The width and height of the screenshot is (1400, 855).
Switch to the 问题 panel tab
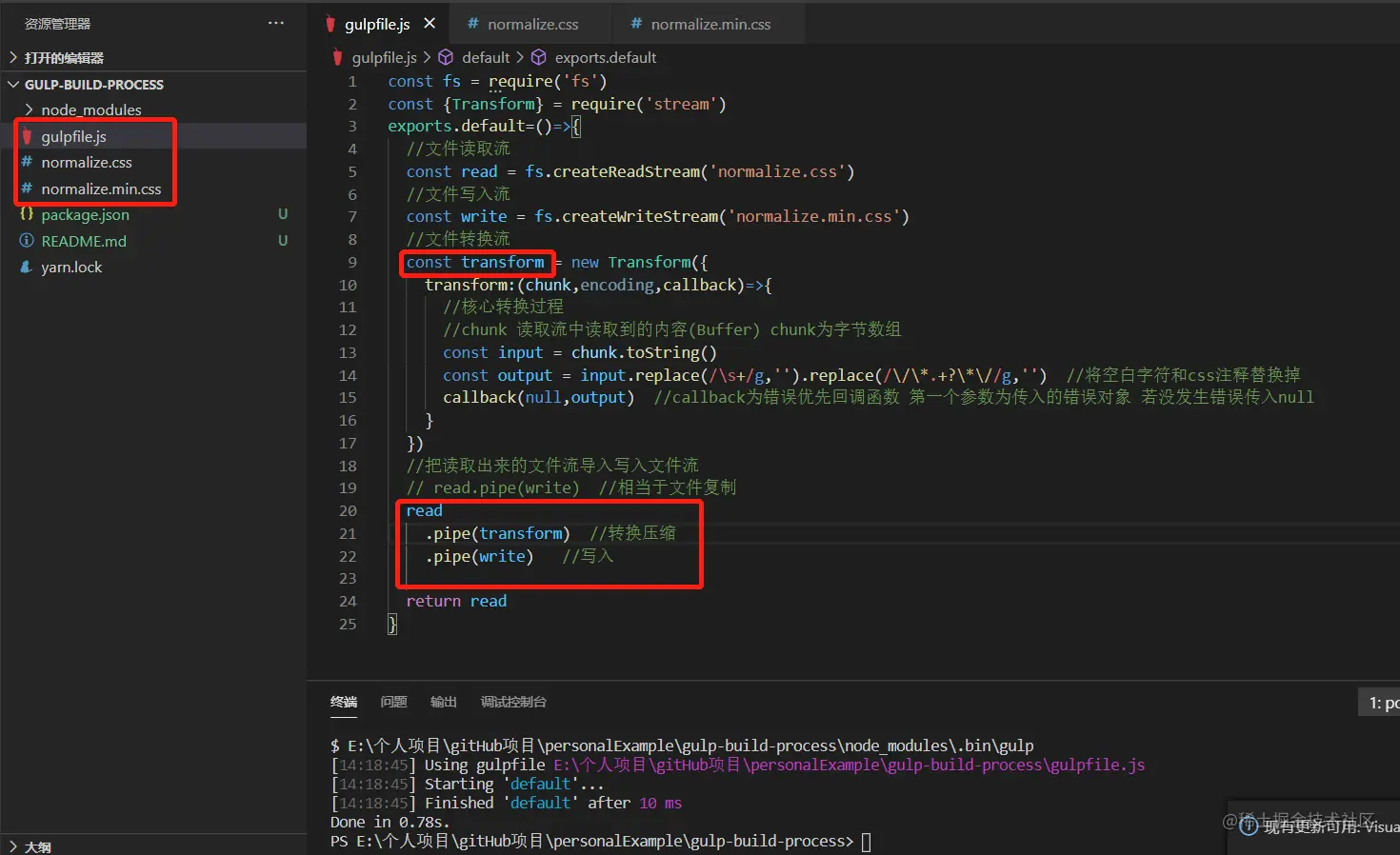(x=393, y=702)
